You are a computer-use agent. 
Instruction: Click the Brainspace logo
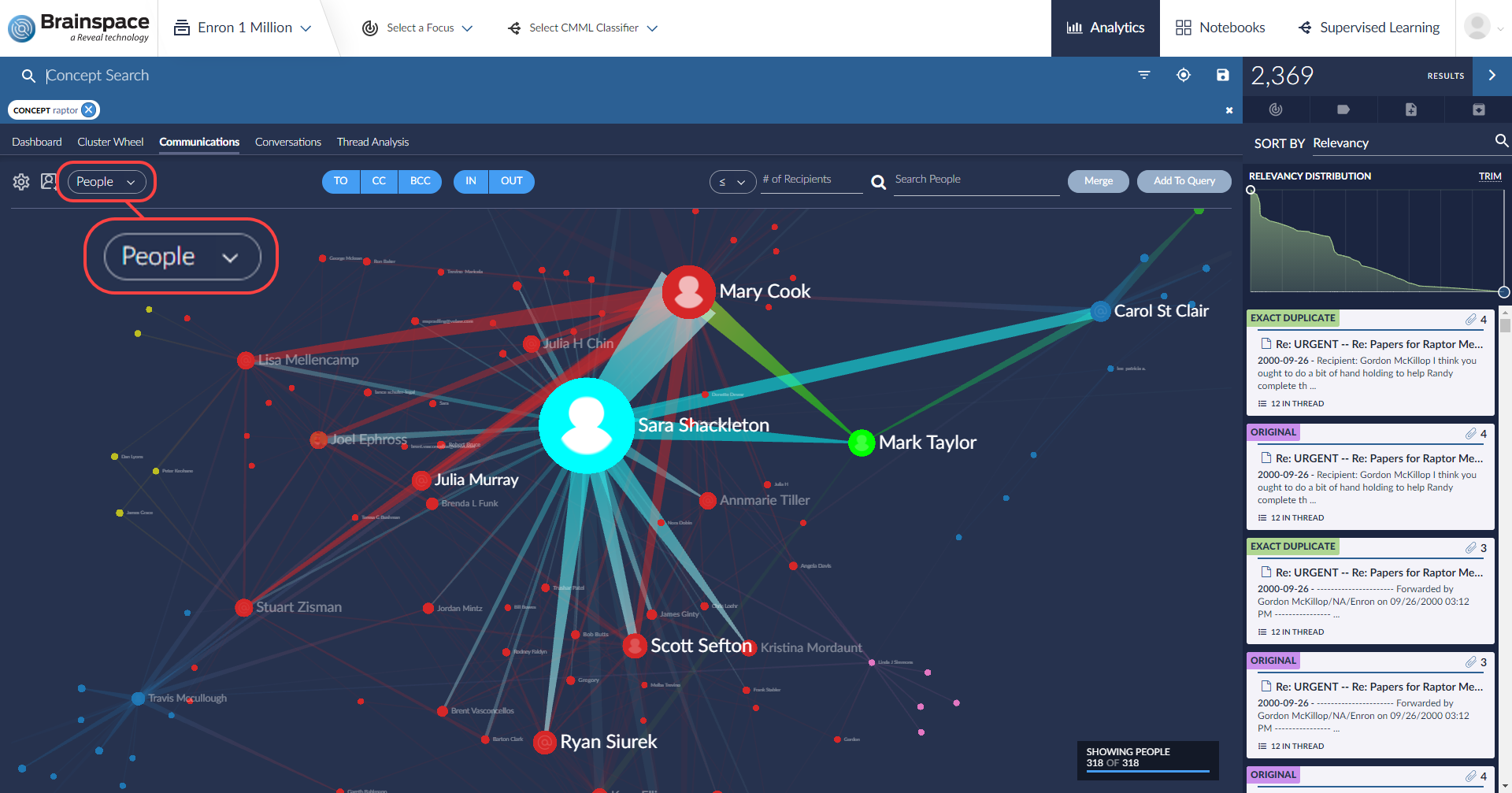pyautogui.click(x=79, y=28)
